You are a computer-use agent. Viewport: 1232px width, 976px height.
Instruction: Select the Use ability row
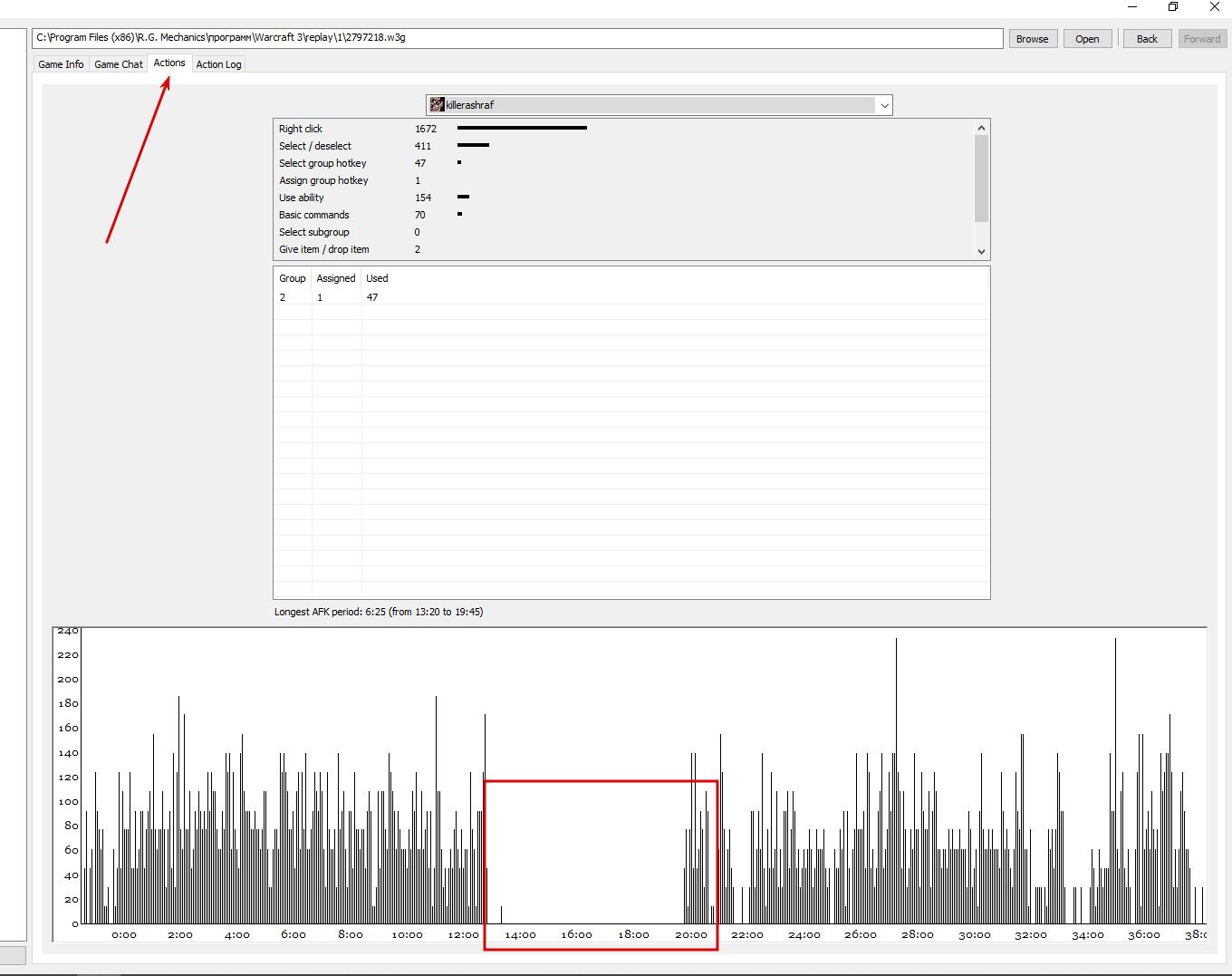point(623,198)
